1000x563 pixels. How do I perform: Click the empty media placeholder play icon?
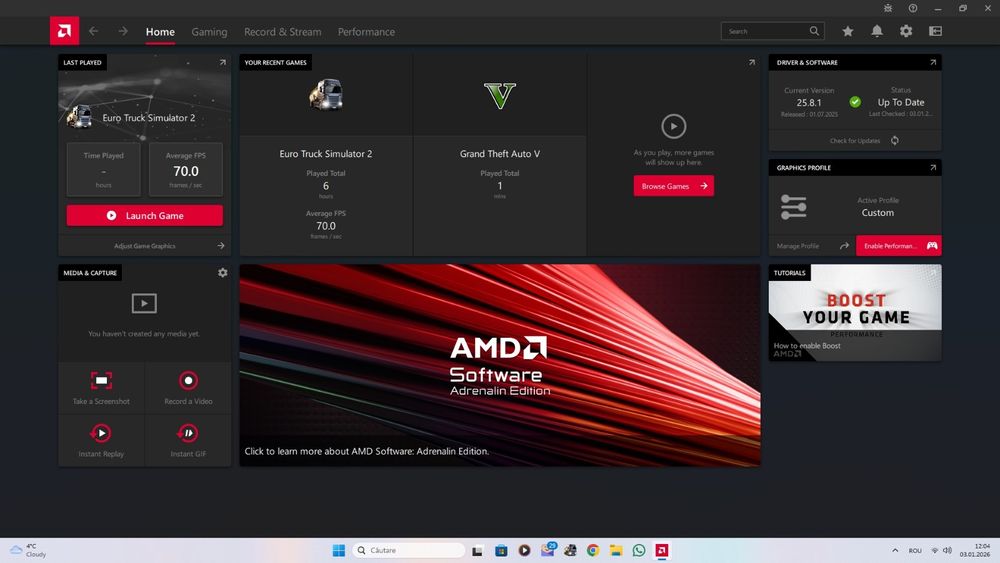tap(144, 303)
